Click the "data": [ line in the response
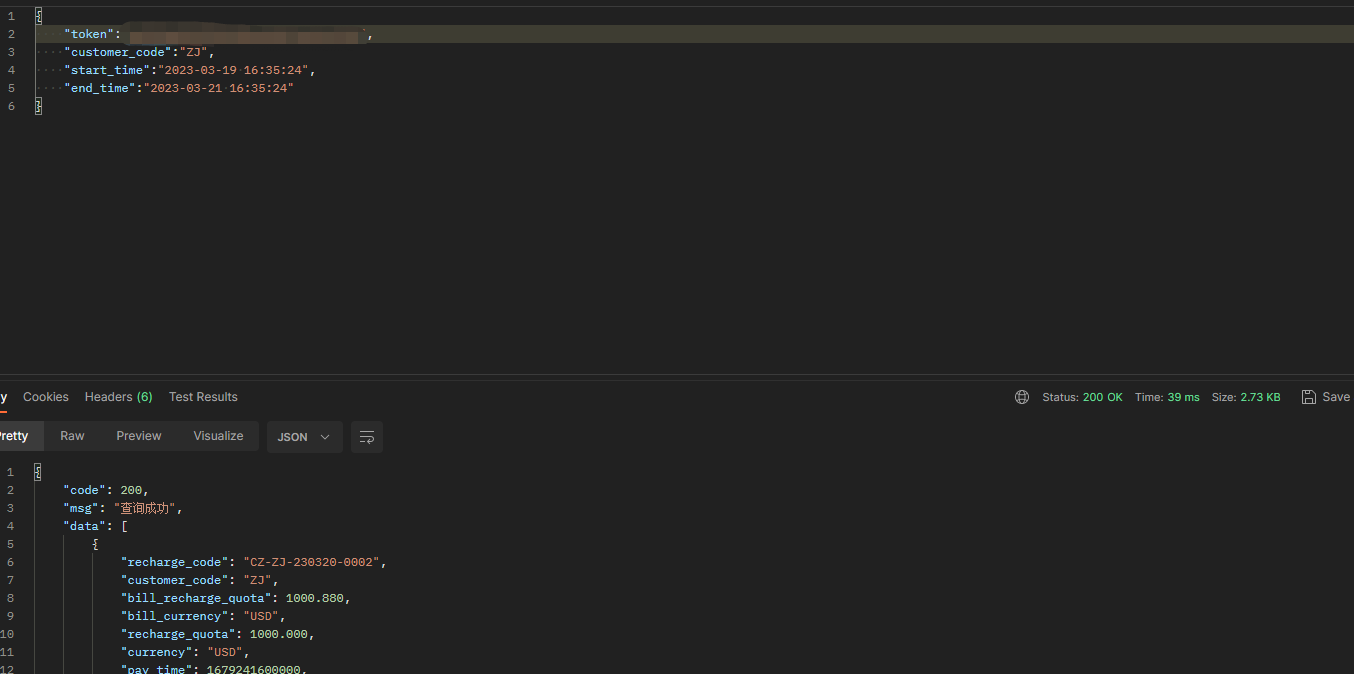Image resolution: width=1354 pixels, height=674 pixels. [x=96, y=526]
